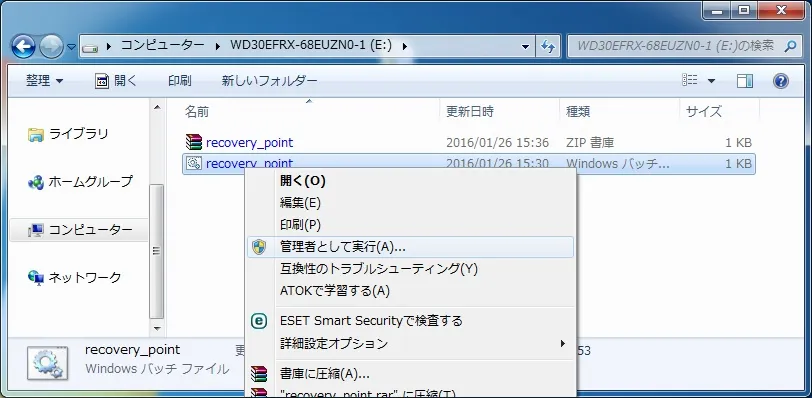Sort by the サイズ column header
The height and width of the screenshot is (398, 812).
click(703, 111)
